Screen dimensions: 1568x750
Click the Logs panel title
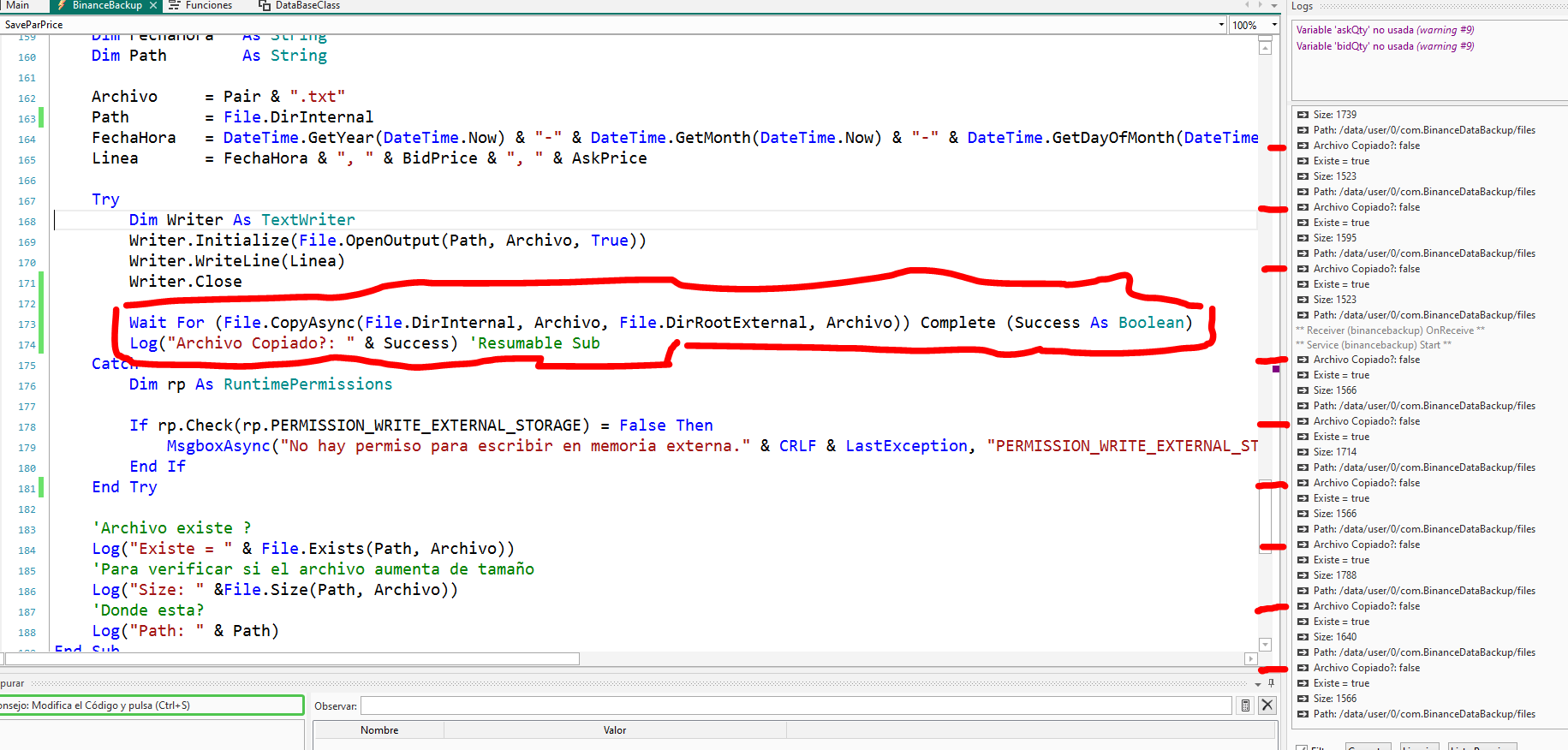(1302, 6)
